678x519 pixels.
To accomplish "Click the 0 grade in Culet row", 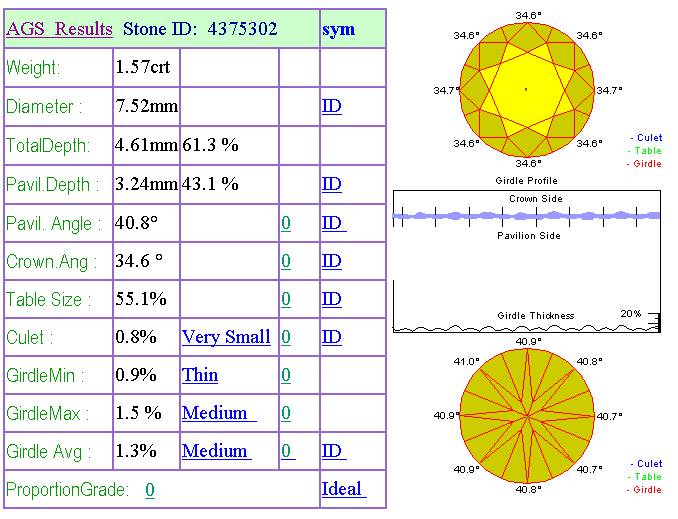I will 286,337.
